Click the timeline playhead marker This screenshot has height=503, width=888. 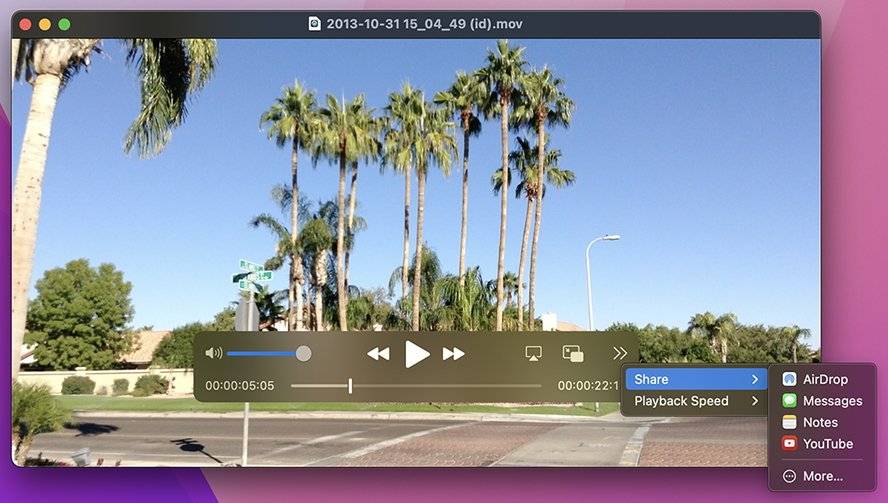click(x=351, y=386)
